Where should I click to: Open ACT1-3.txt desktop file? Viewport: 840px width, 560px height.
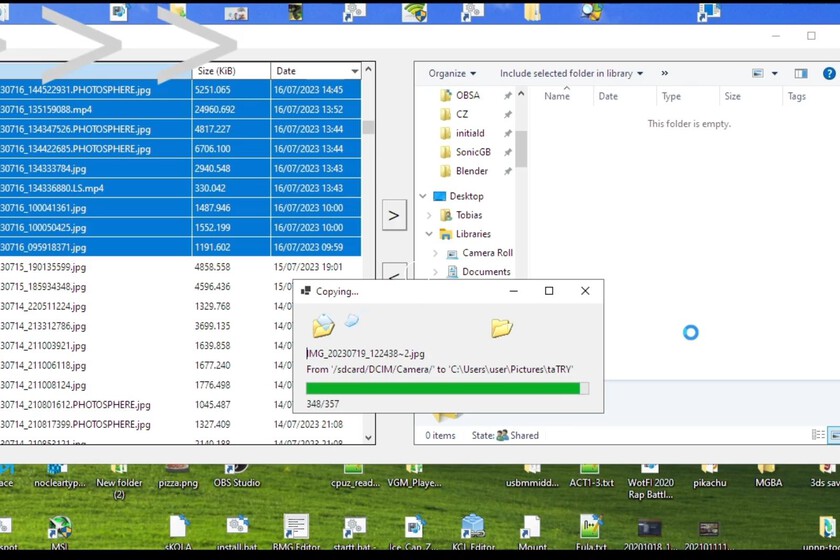point(591,476)
